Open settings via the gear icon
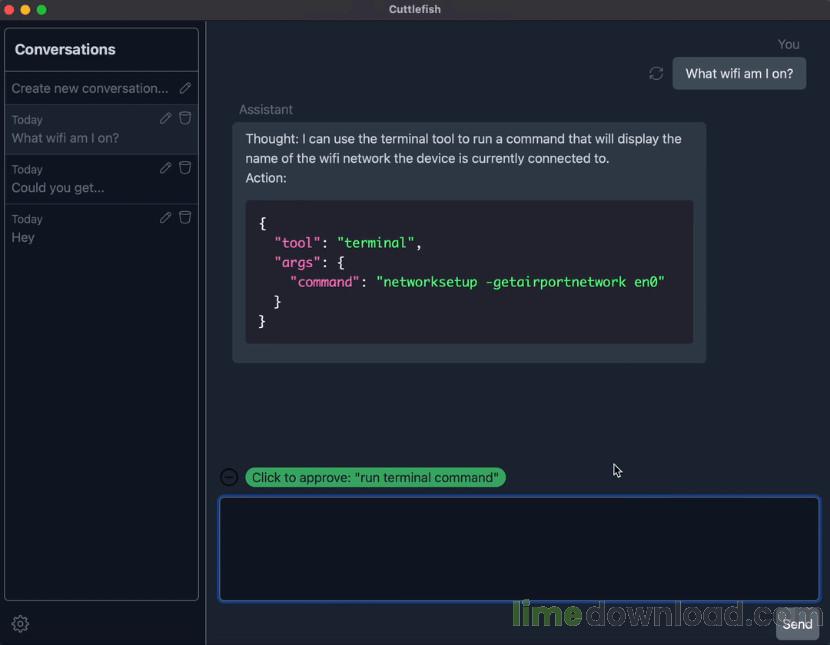The width and height of the screenshot is (830, 645). pyautogui.click(x=20, y=624)
